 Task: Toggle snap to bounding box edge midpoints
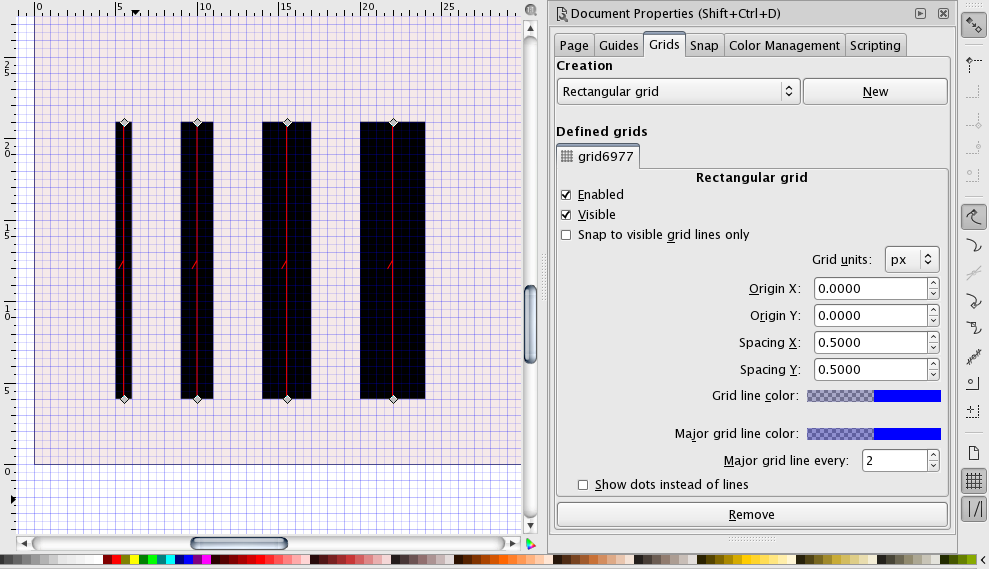tap(974, 146)
